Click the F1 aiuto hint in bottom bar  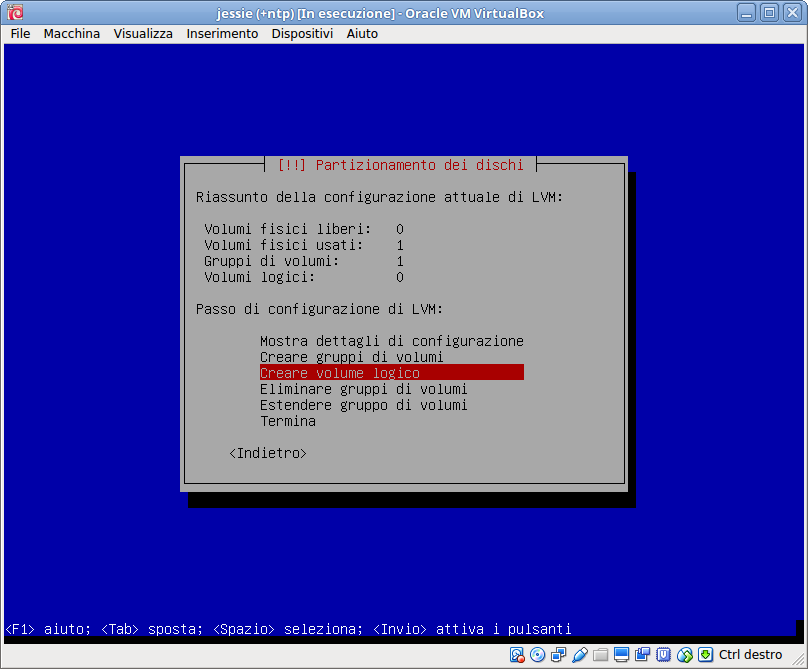(47, 629)
